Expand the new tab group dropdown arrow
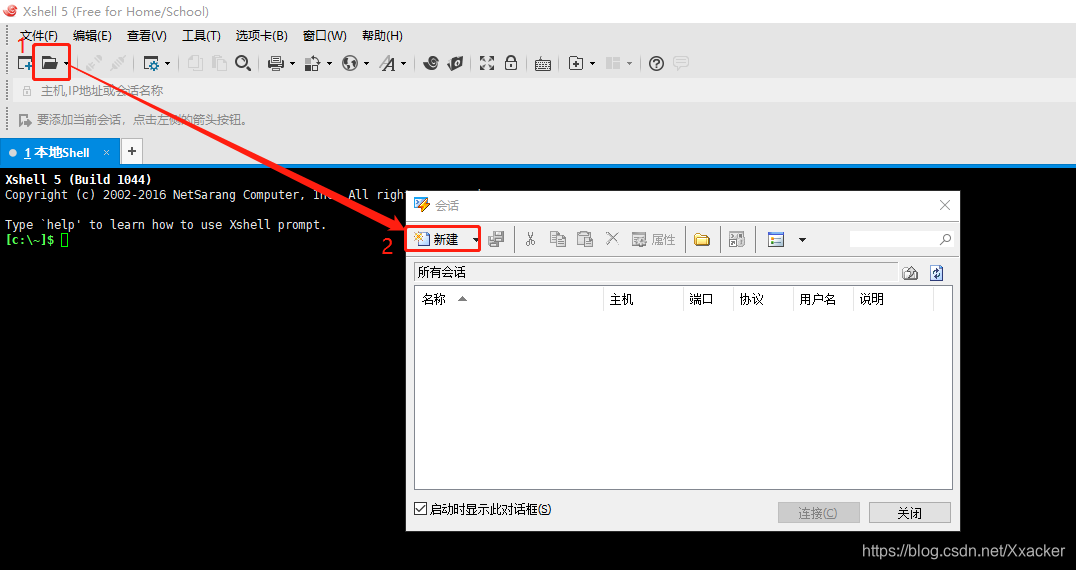Screen dimensions: 1076x570 pyautogui.click(x=592, y=64)
